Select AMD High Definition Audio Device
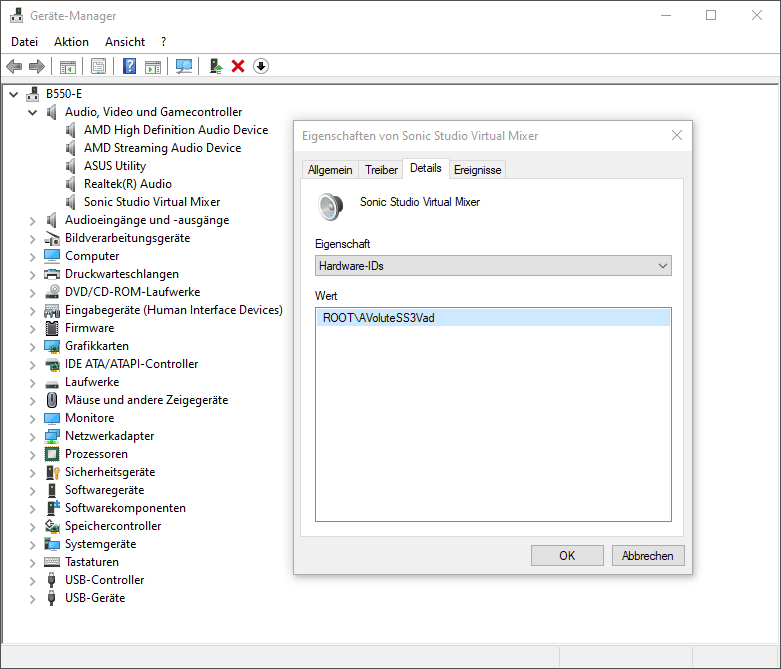 click(176, 130)
